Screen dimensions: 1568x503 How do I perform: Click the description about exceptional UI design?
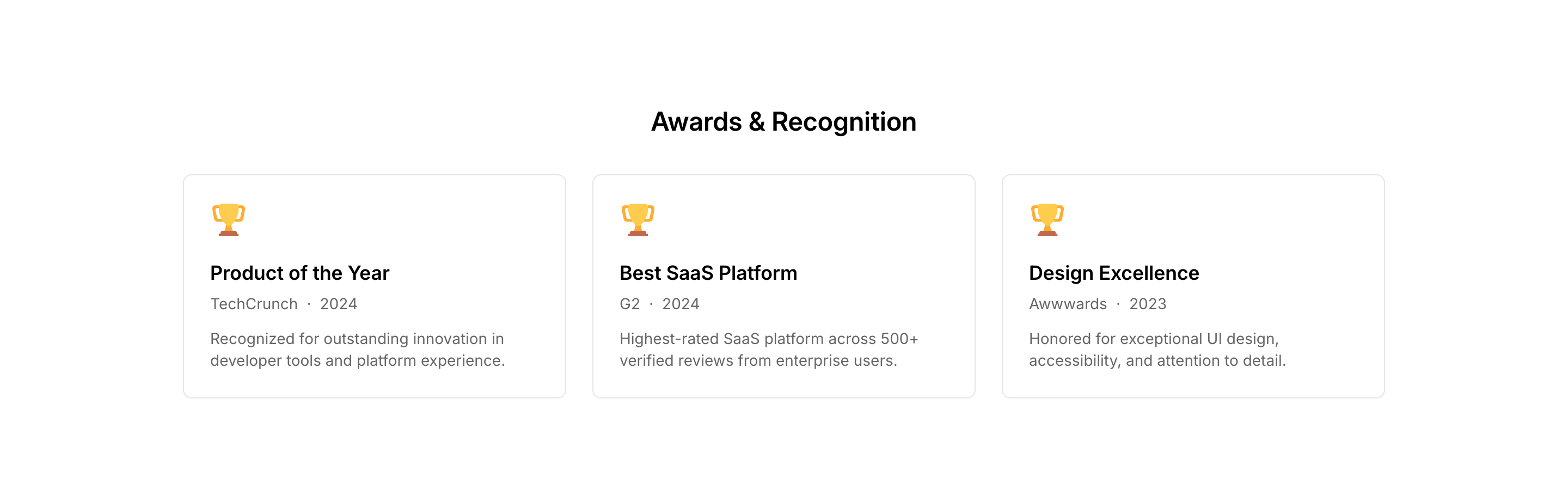click(x=1156, y=349)
